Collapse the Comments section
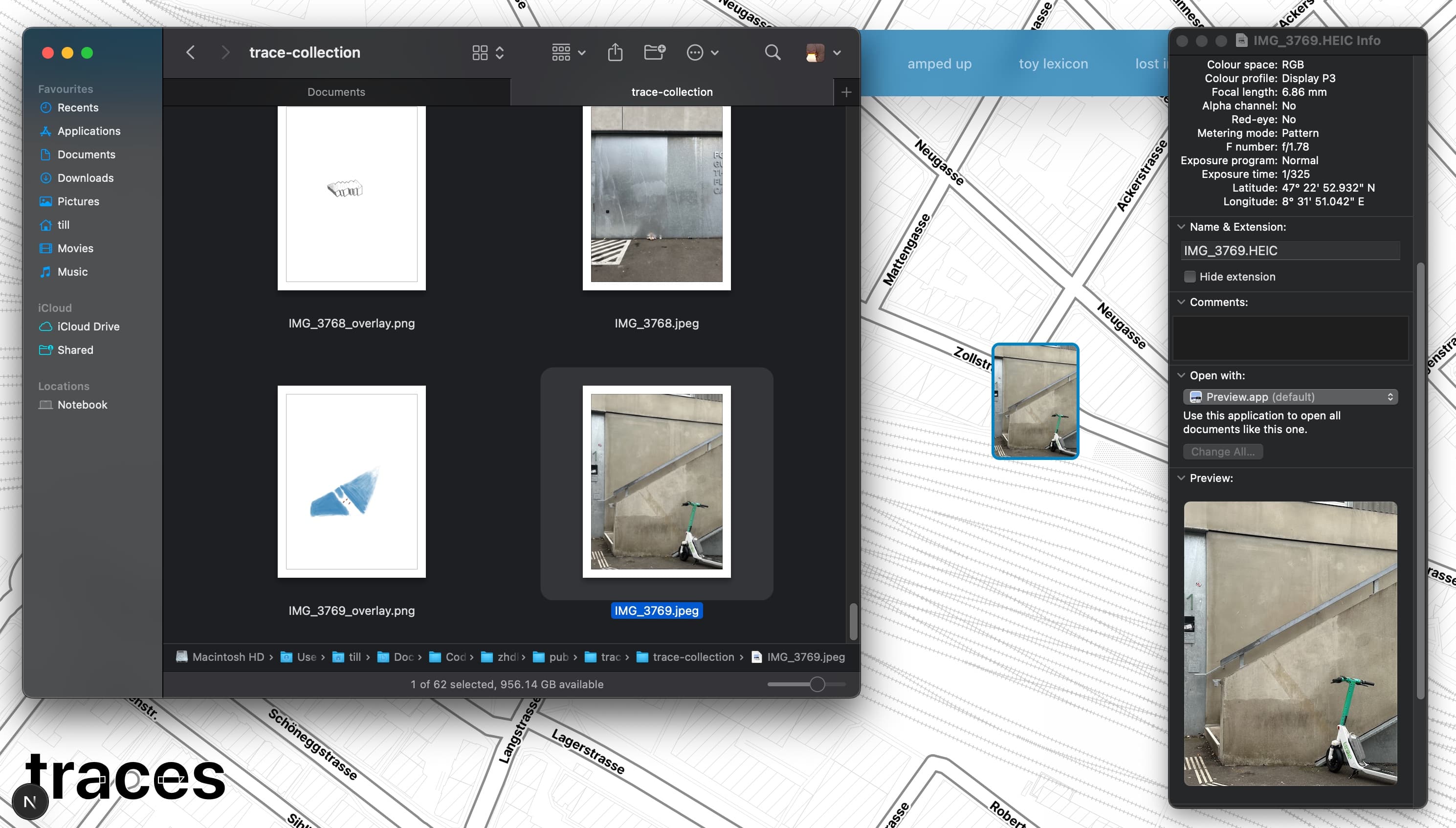Viewport: 1456px width, 828px height. 1182,302
